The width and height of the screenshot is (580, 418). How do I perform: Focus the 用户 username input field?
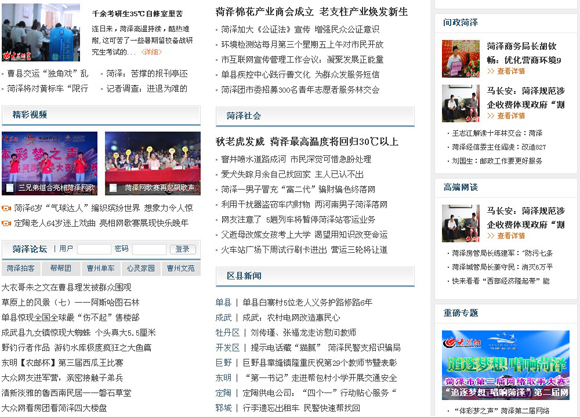94,249
